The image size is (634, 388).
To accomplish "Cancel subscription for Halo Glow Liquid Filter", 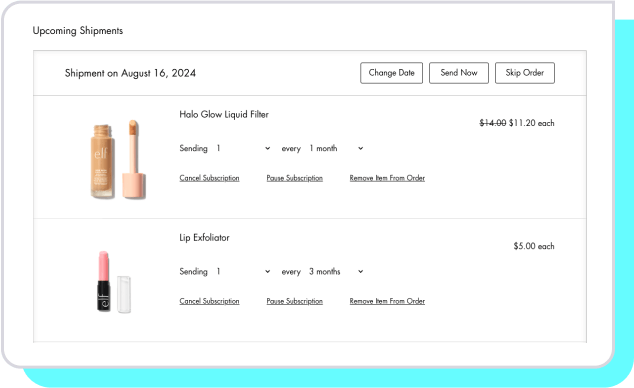I will (209, 178).
